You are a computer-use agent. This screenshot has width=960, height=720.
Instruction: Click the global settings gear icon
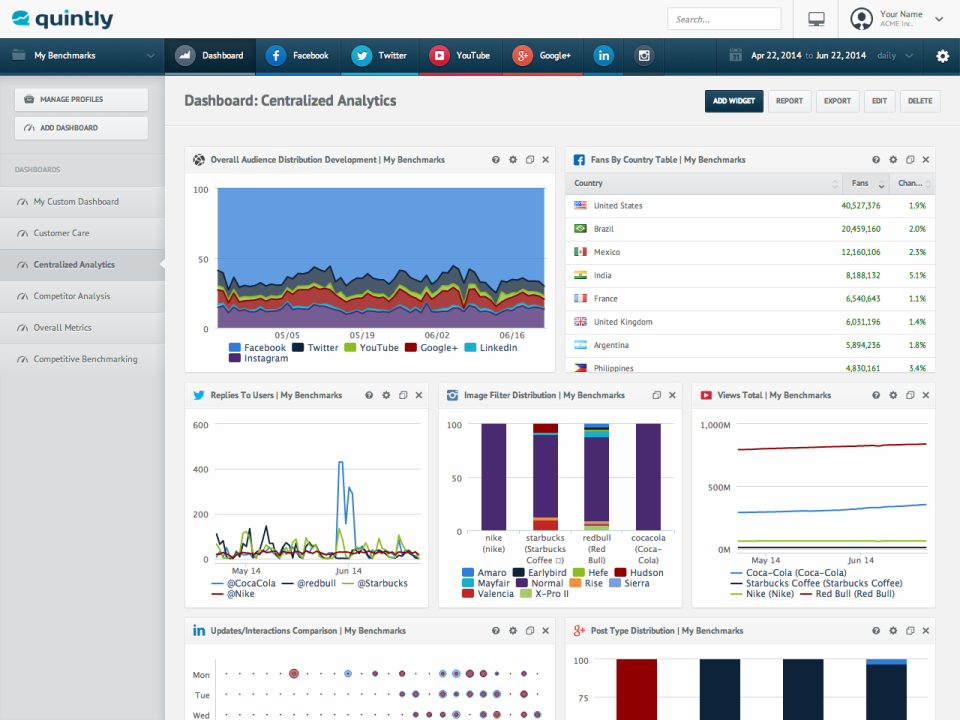(942, 56)
